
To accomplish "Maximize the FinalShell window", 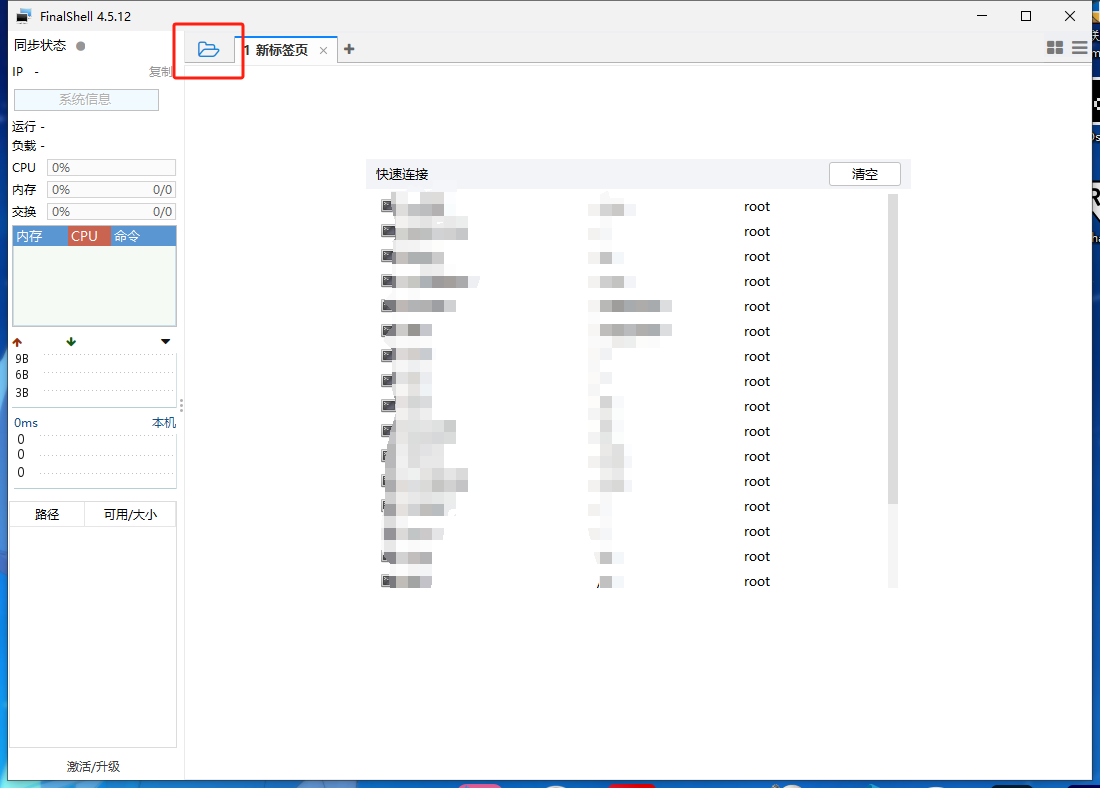I will pos(1026,15).
